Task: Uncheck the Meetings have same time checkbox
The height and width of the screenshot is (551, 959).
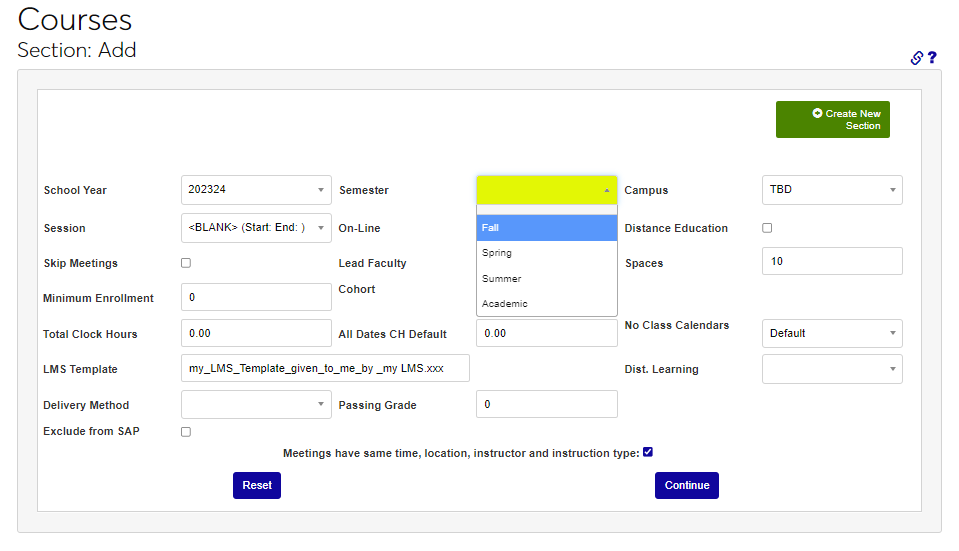Action: point(648,452)
